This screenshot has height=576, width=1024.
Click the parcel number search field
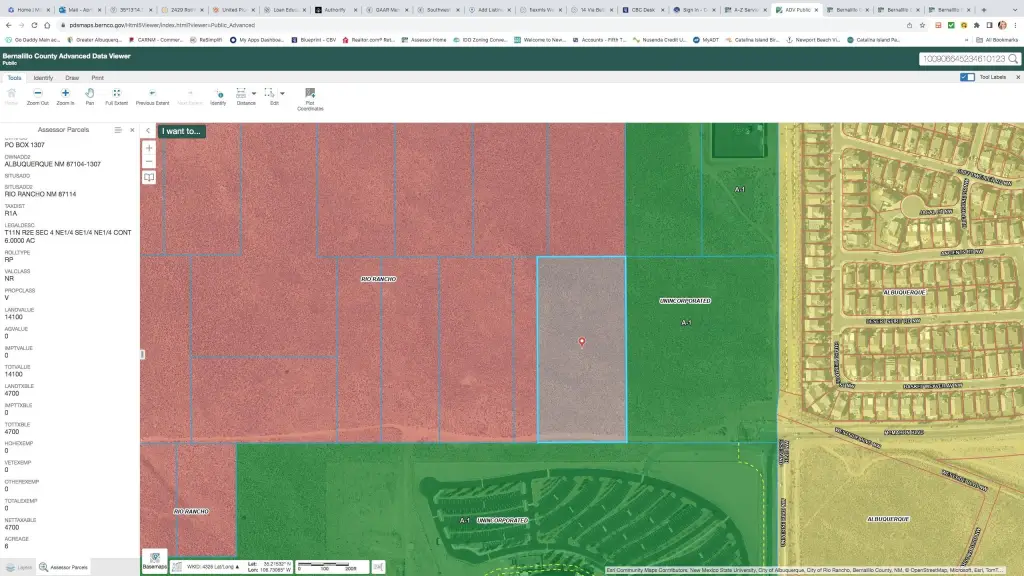click(x=962, y=59)
